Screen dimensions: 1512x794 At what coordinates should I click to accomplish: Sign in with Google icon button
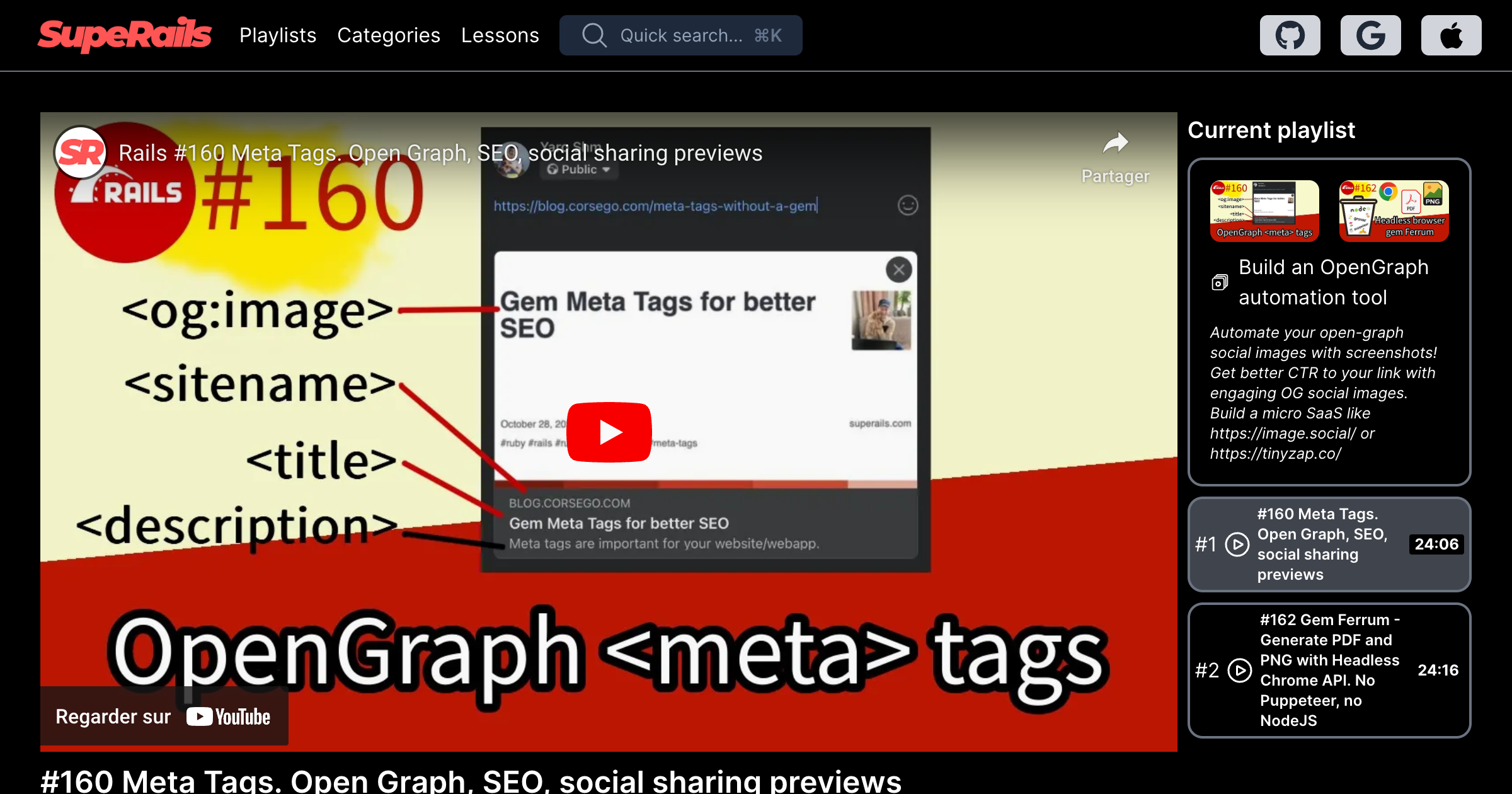(x=1371, y=35)
